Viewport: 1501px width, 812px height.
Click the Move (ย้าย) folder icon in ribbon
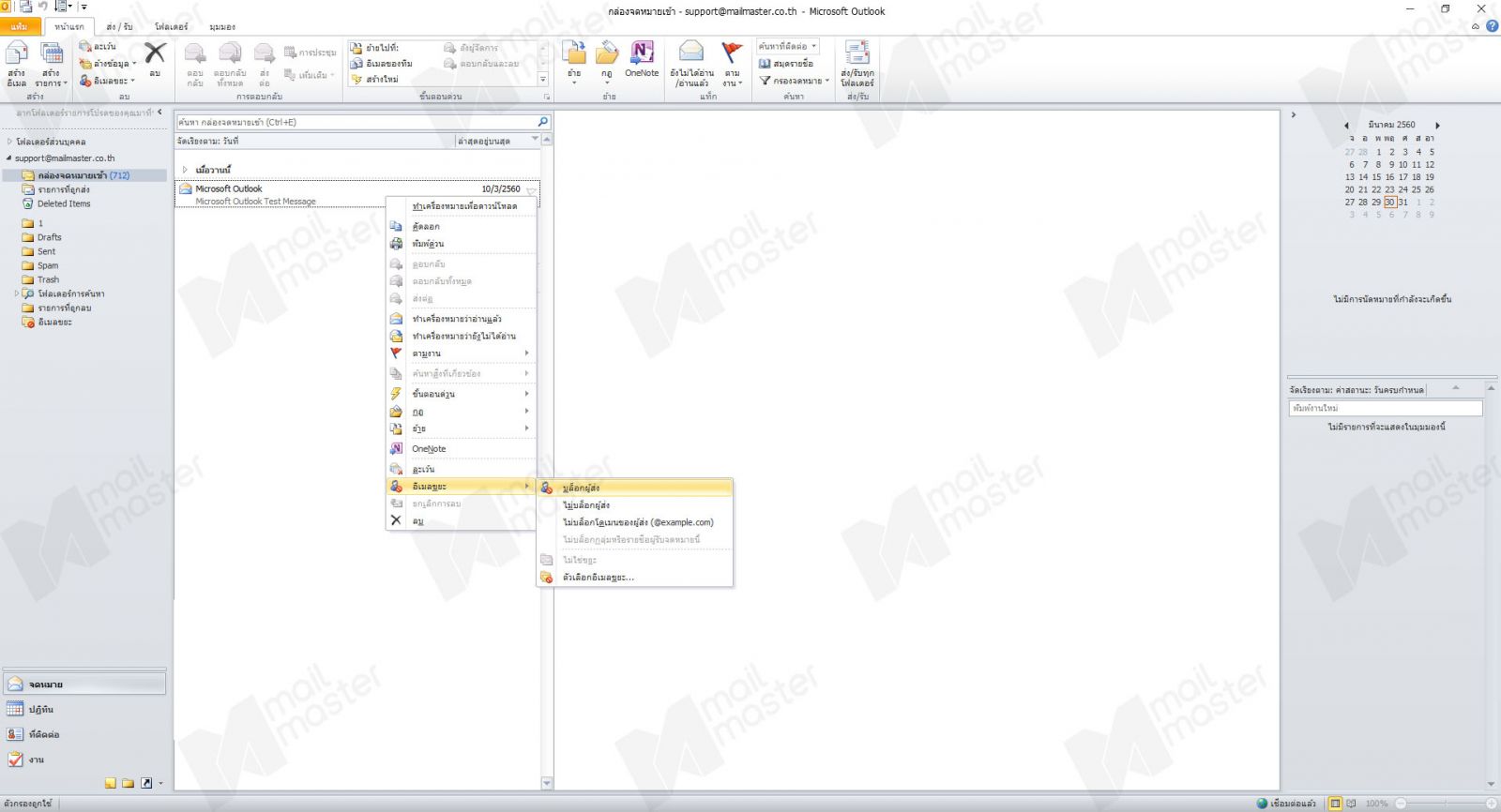tap(574, 53)
